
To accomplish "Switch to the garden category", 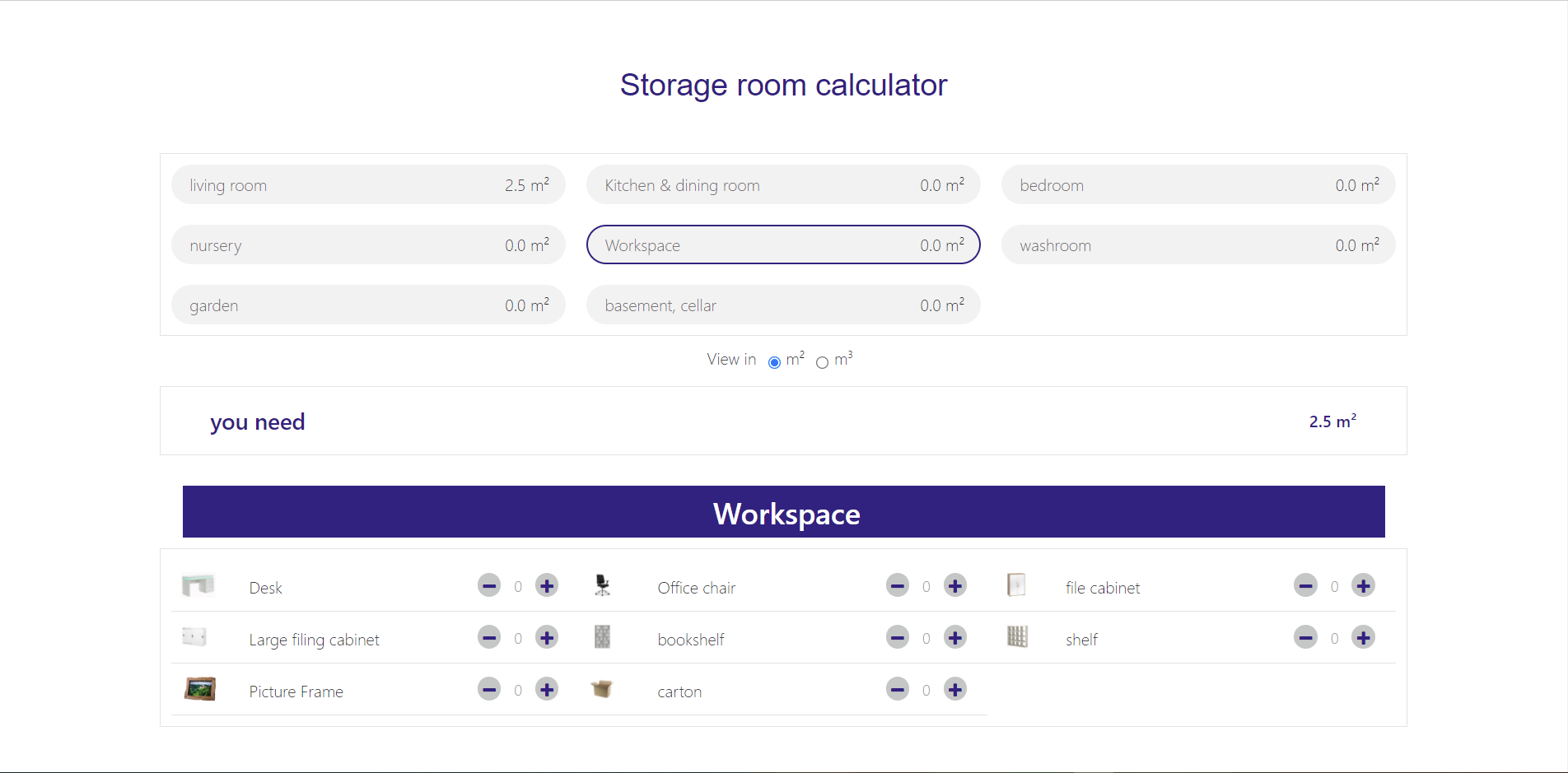I will pos(368,305).
